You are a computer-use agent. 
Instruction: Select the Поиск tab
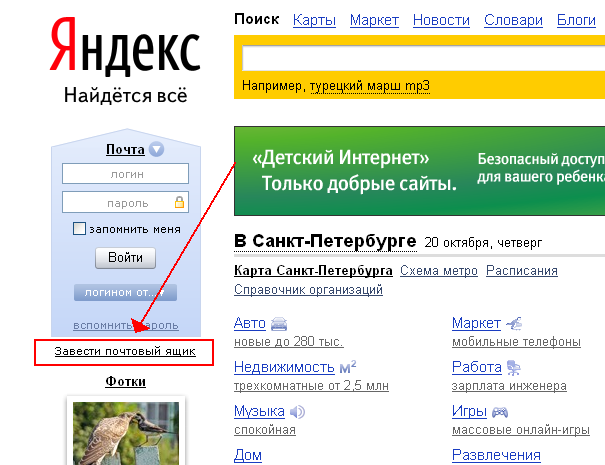(x=257, y=19)
